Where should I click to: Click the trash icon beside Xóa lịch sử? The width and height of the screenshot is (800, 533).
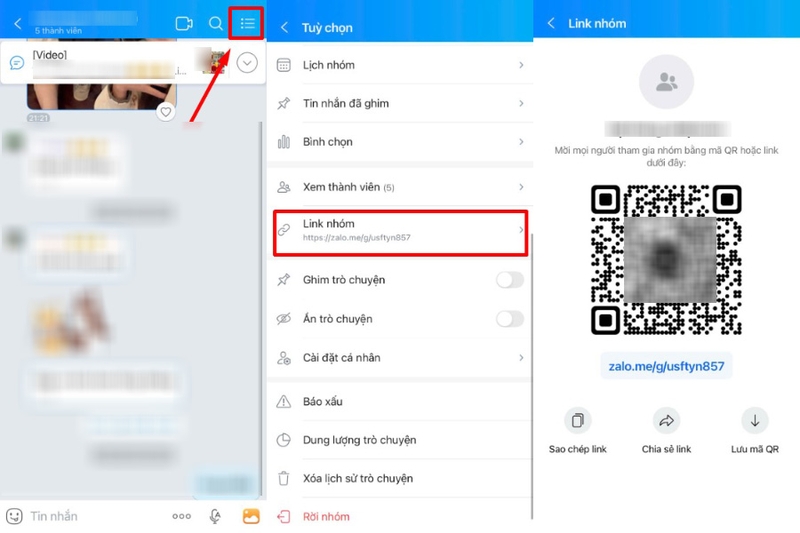(284, 478)
